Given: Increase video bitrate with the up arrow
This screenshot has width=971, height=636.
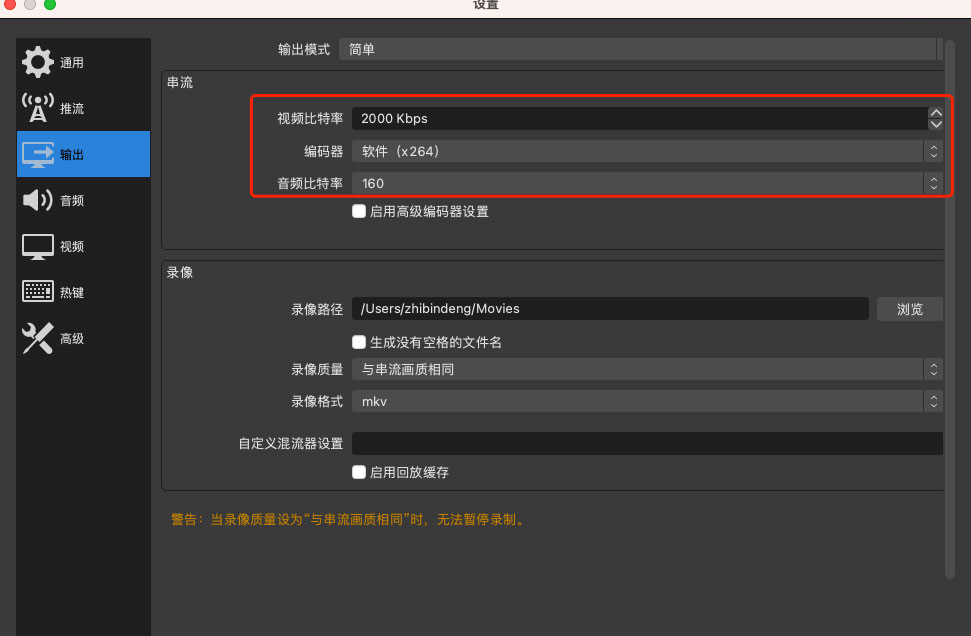Looking at the screenshot, I should click(x=936, y=113).
